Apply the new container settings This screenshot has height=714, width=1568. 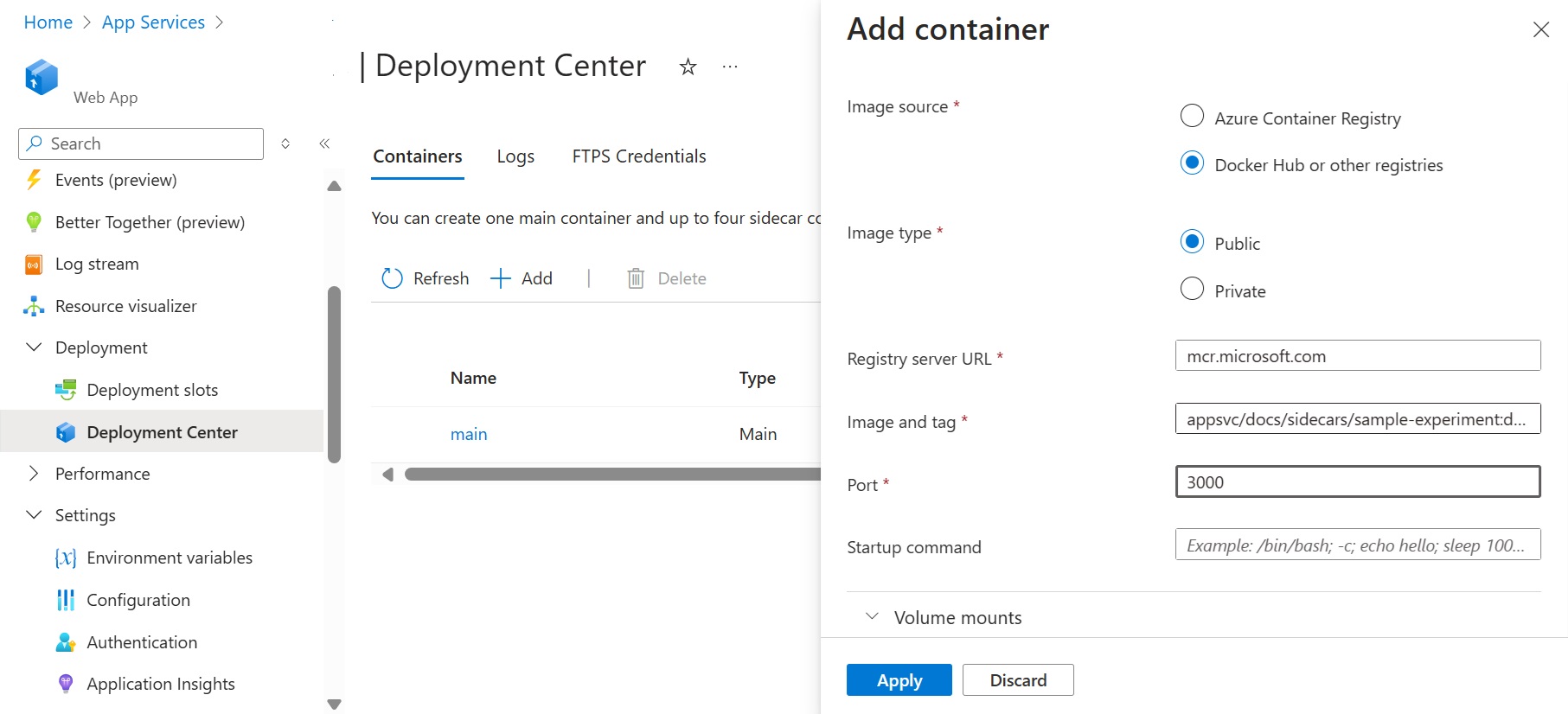(899, 680)
